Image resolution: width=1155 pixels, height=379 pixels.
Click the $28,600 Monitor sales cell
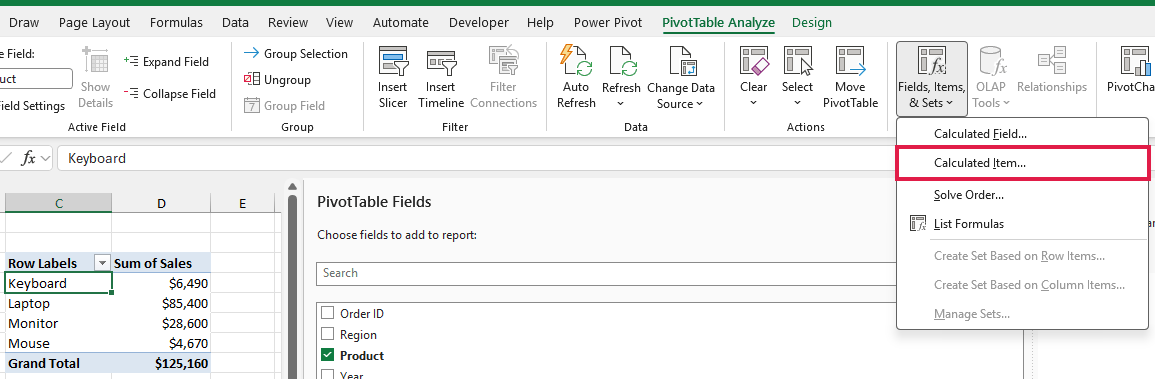click(x=161, y=323)
